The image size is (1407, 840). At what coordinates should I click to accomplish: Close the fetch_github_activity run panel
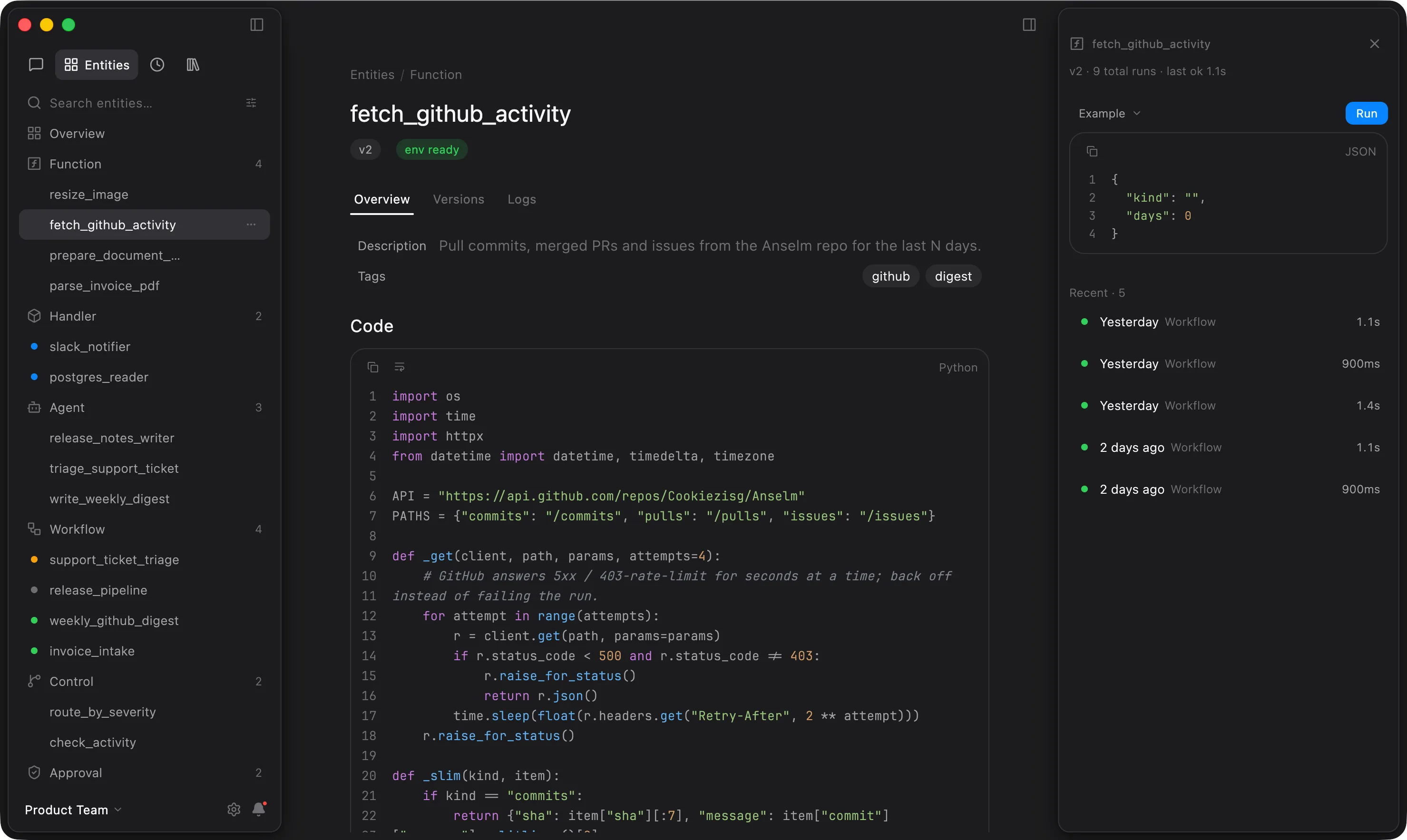[1374, 44]
